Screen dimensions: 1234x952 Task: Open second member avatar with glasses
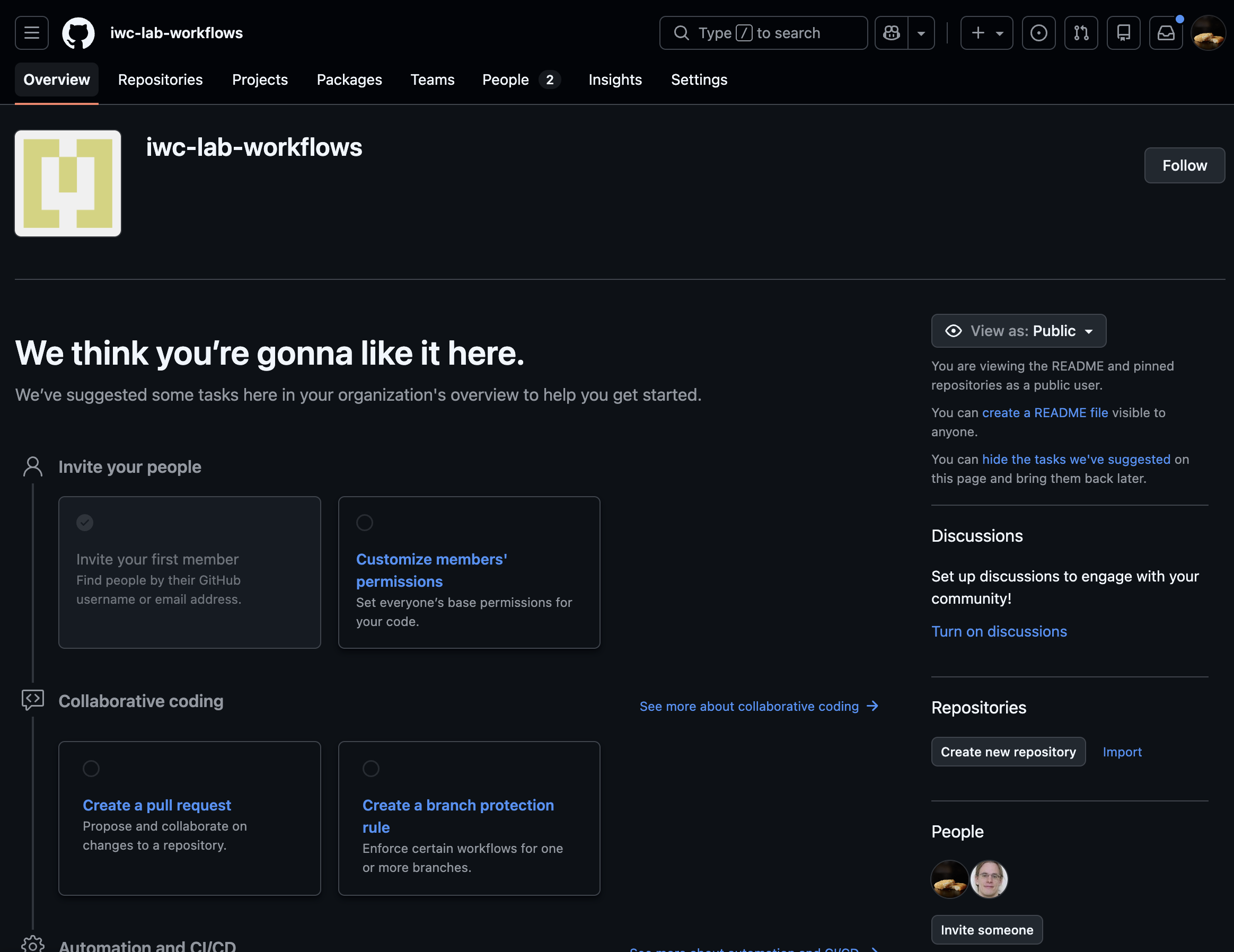(989, 880)
